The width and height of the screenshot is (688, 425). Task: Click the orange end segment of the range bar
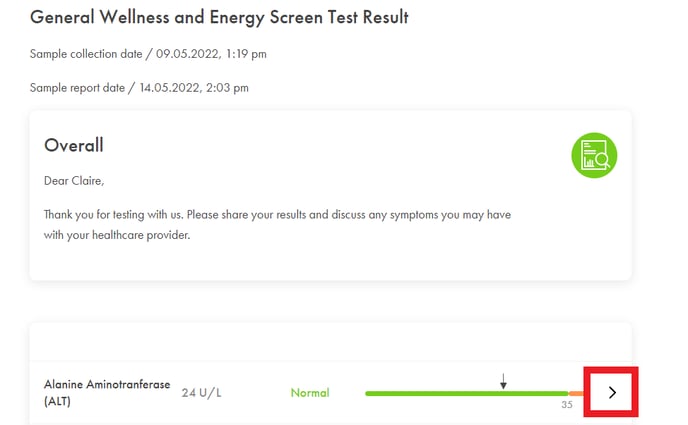click(x=576, y=393)
